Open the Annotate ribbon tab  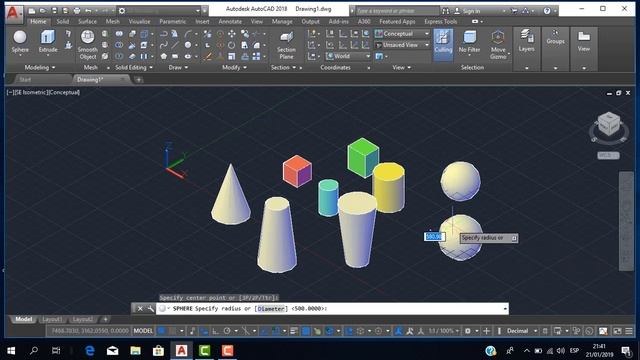230,21
